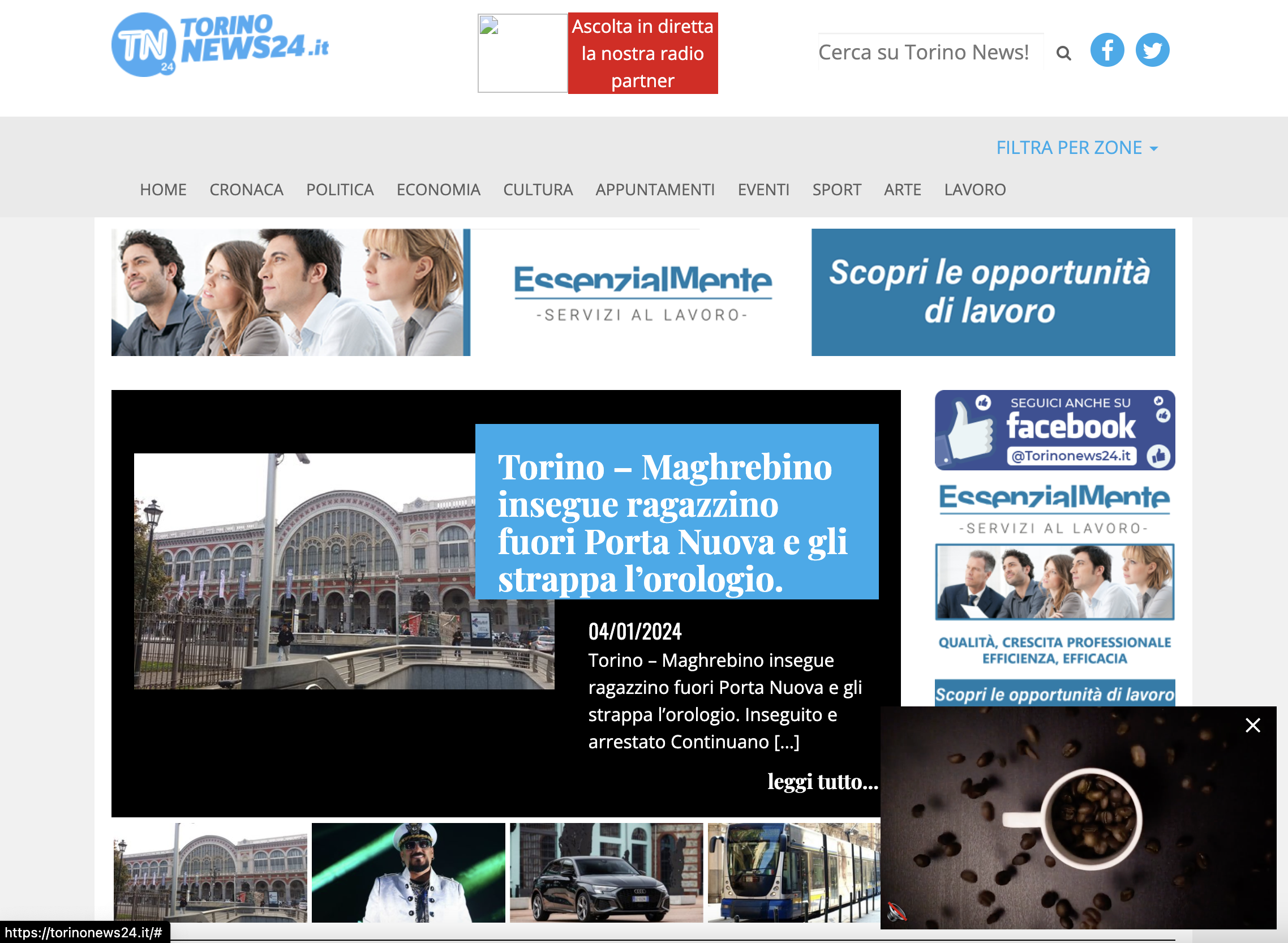Open the Seguici anche su Facebook banner
Image resolution: width=1288 pixels, height=943 pixels.
[1054, 430]
